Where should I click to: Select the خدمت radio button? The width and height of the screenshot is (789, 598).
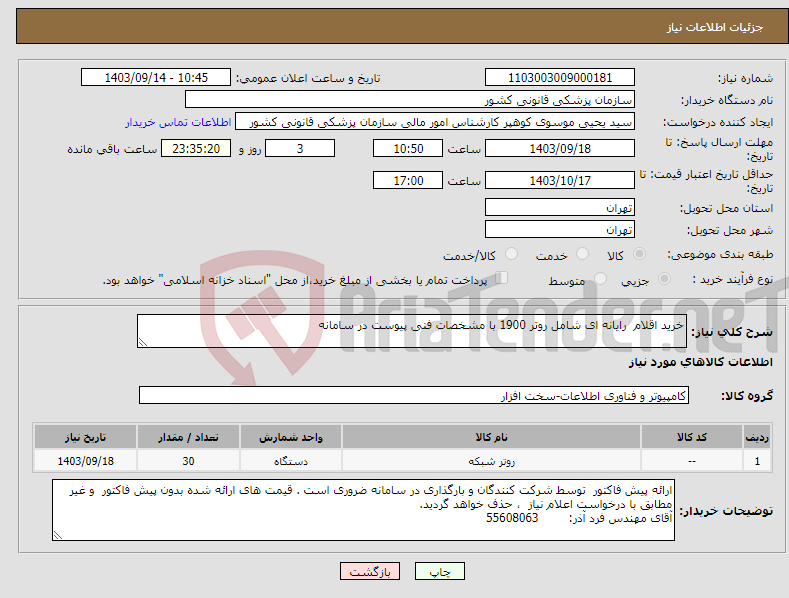coord(582,254)
